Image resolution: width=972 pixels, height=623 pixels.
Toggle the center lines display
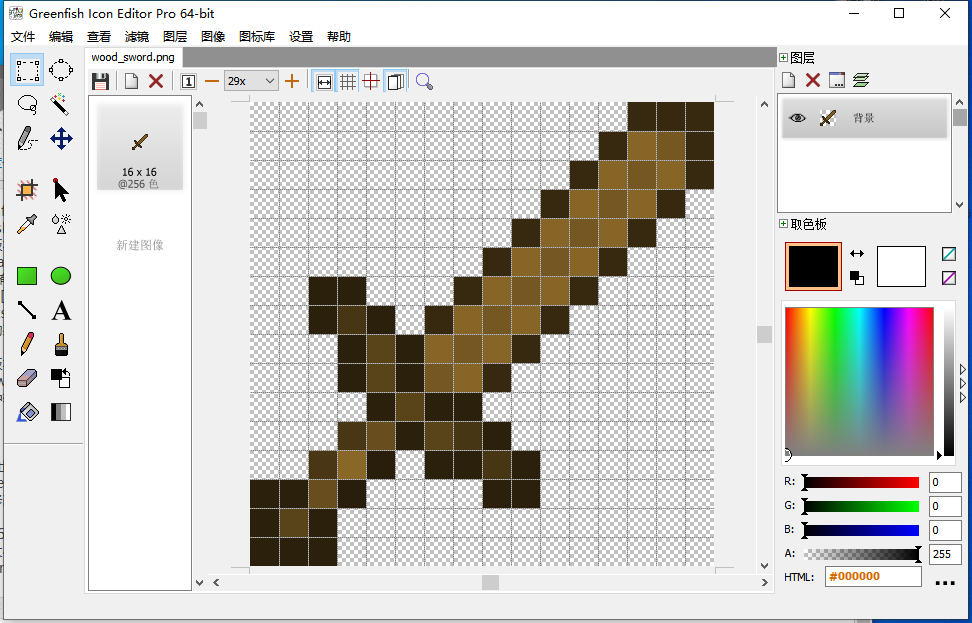371,81
